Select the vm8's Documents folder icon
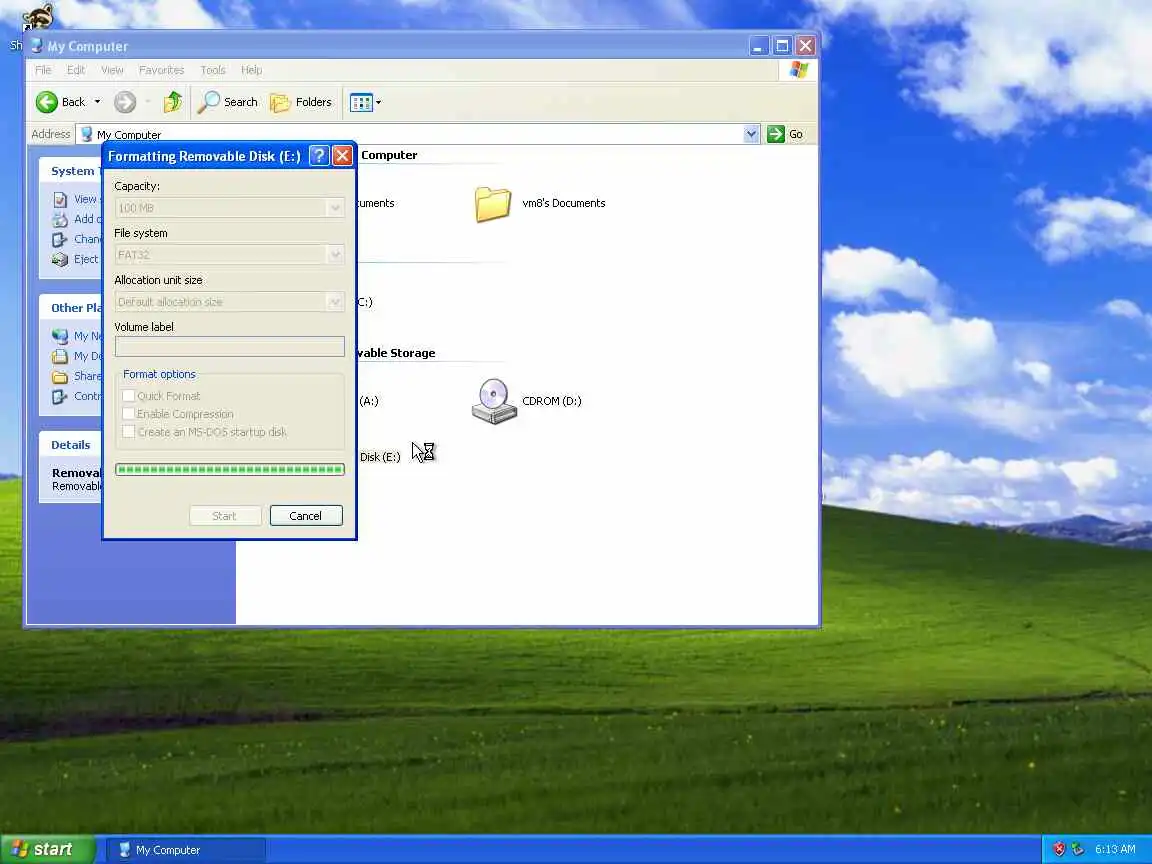Viewport: 1152px width, 864px height. point(492,204)
